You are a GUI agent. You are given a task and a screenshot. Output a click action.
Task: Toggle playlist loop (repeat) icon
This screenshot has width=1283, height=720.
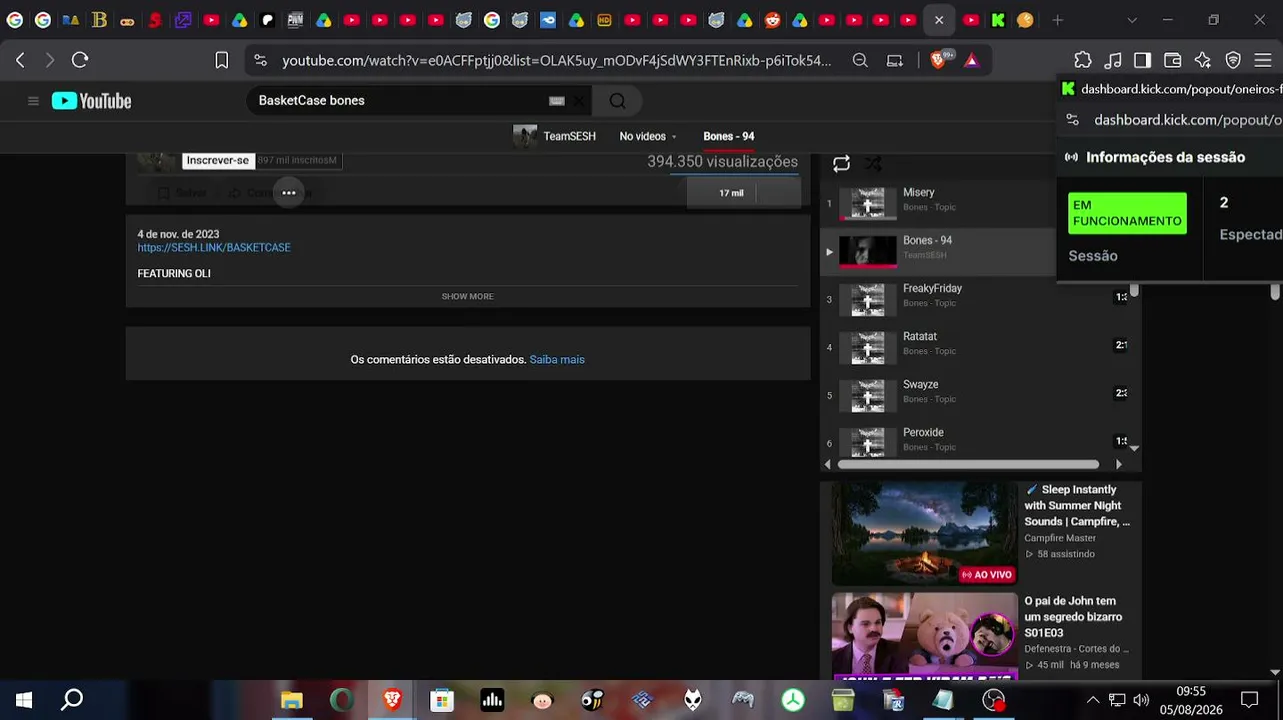(841, 163)
